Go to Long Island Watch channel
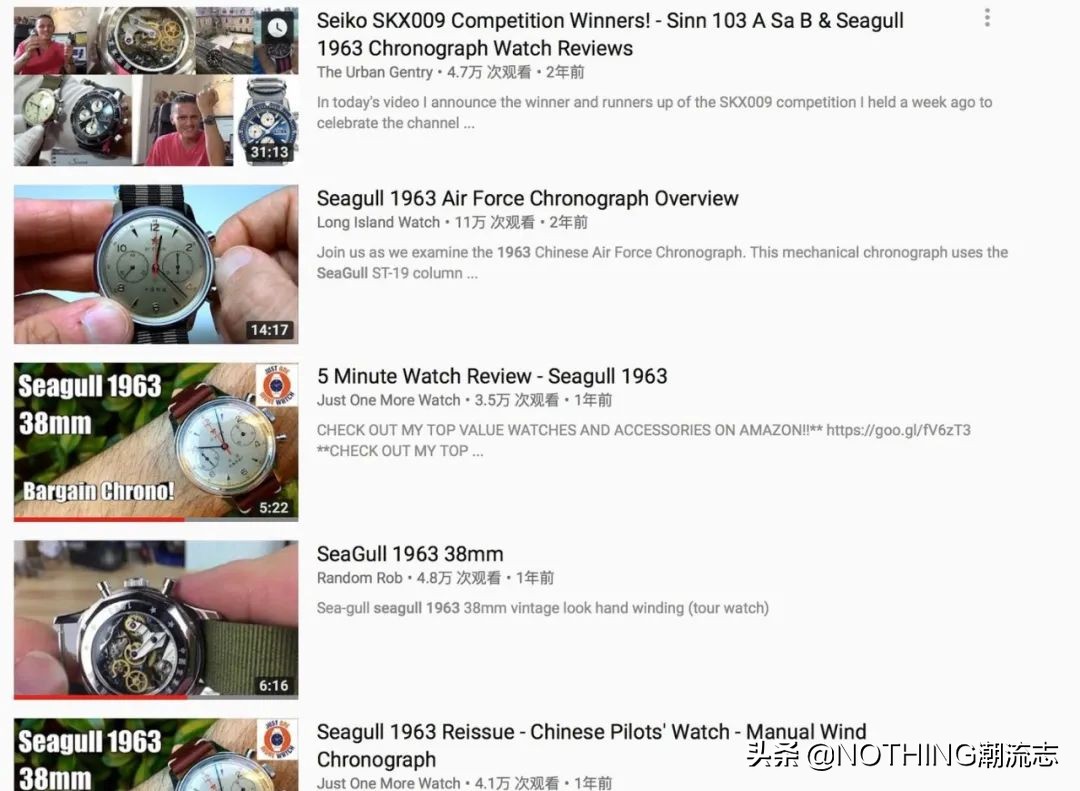Image resolution: width=1080 pixels, height=791 pixels. click(378, 223)
